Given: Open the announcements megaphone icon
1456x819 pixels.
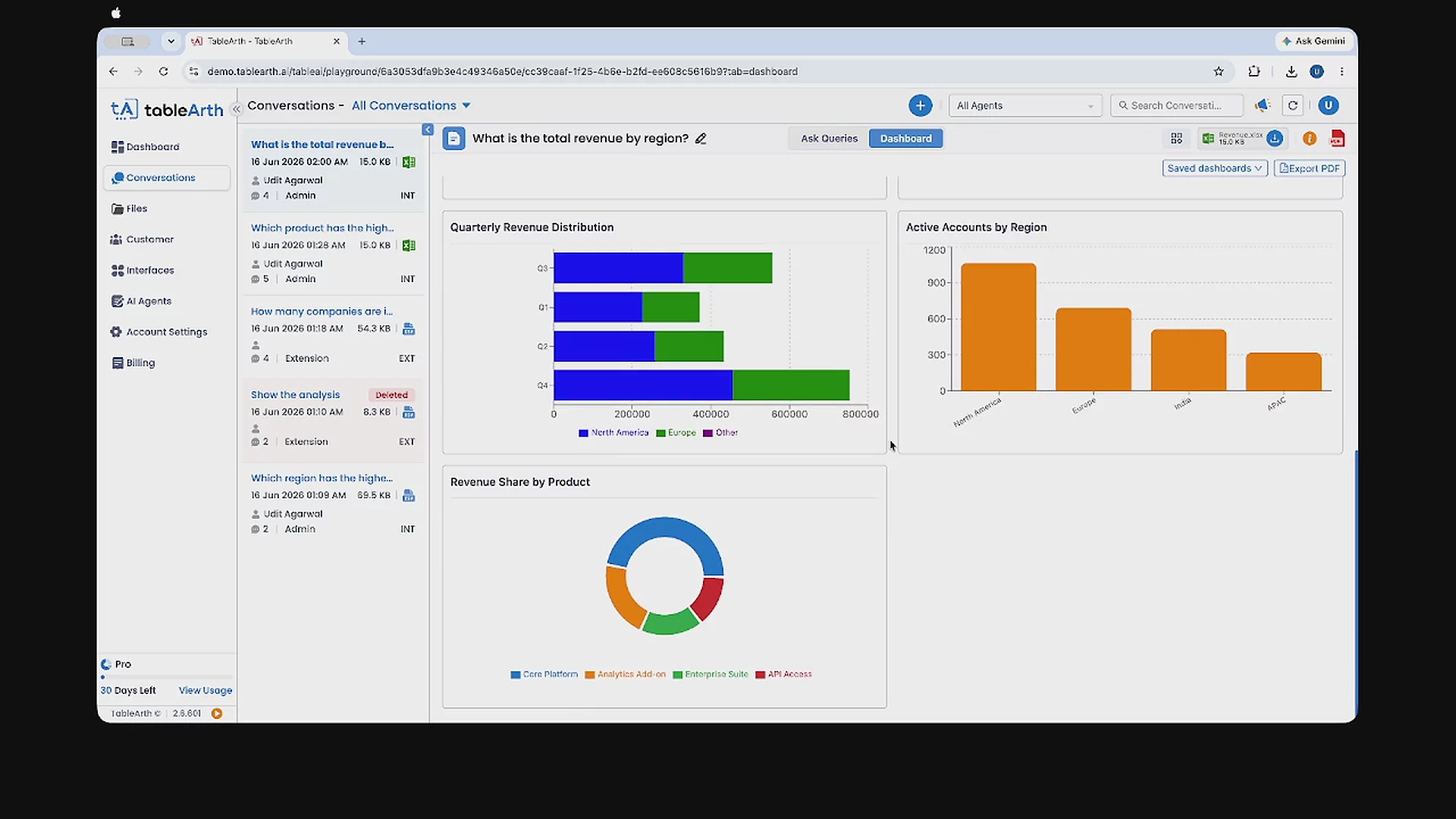Looking at the screenshot, I should (x=1262, y=105).
